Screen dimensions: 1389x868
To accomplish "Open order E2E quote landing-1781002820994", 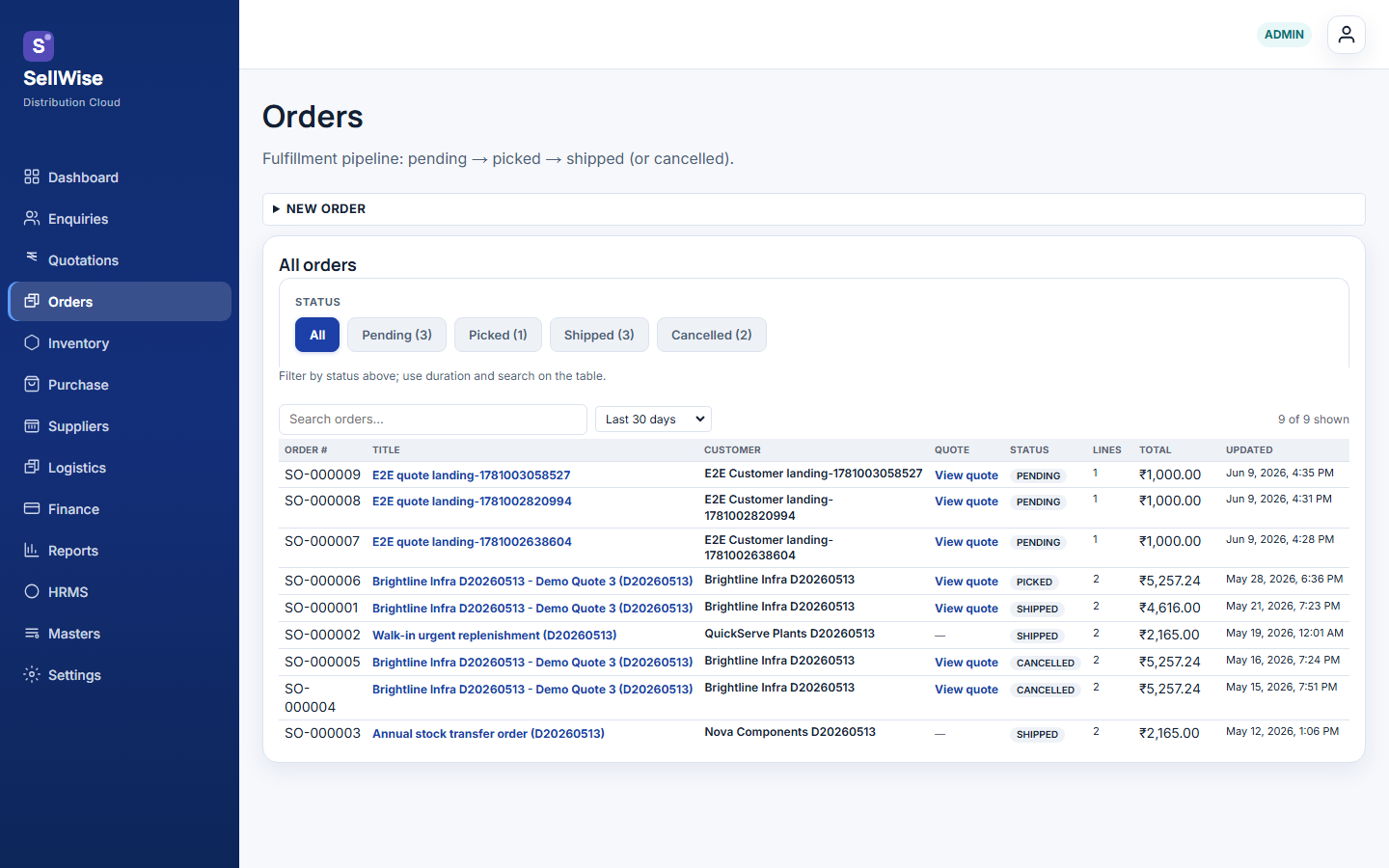I will click(472, 502).
